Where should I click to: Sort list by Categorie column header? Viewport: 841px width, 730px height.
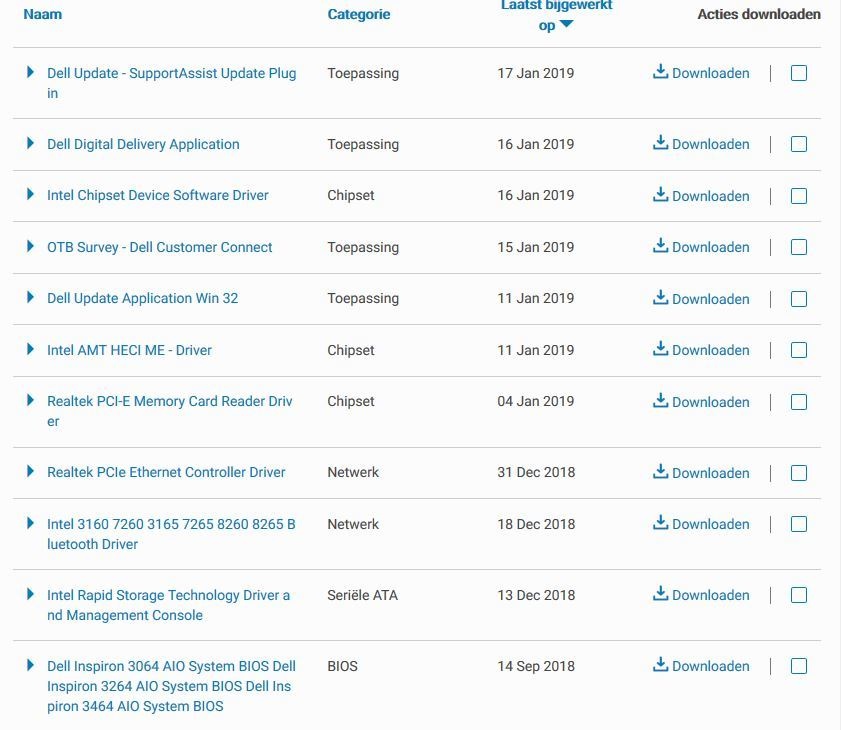click(358, 14)
